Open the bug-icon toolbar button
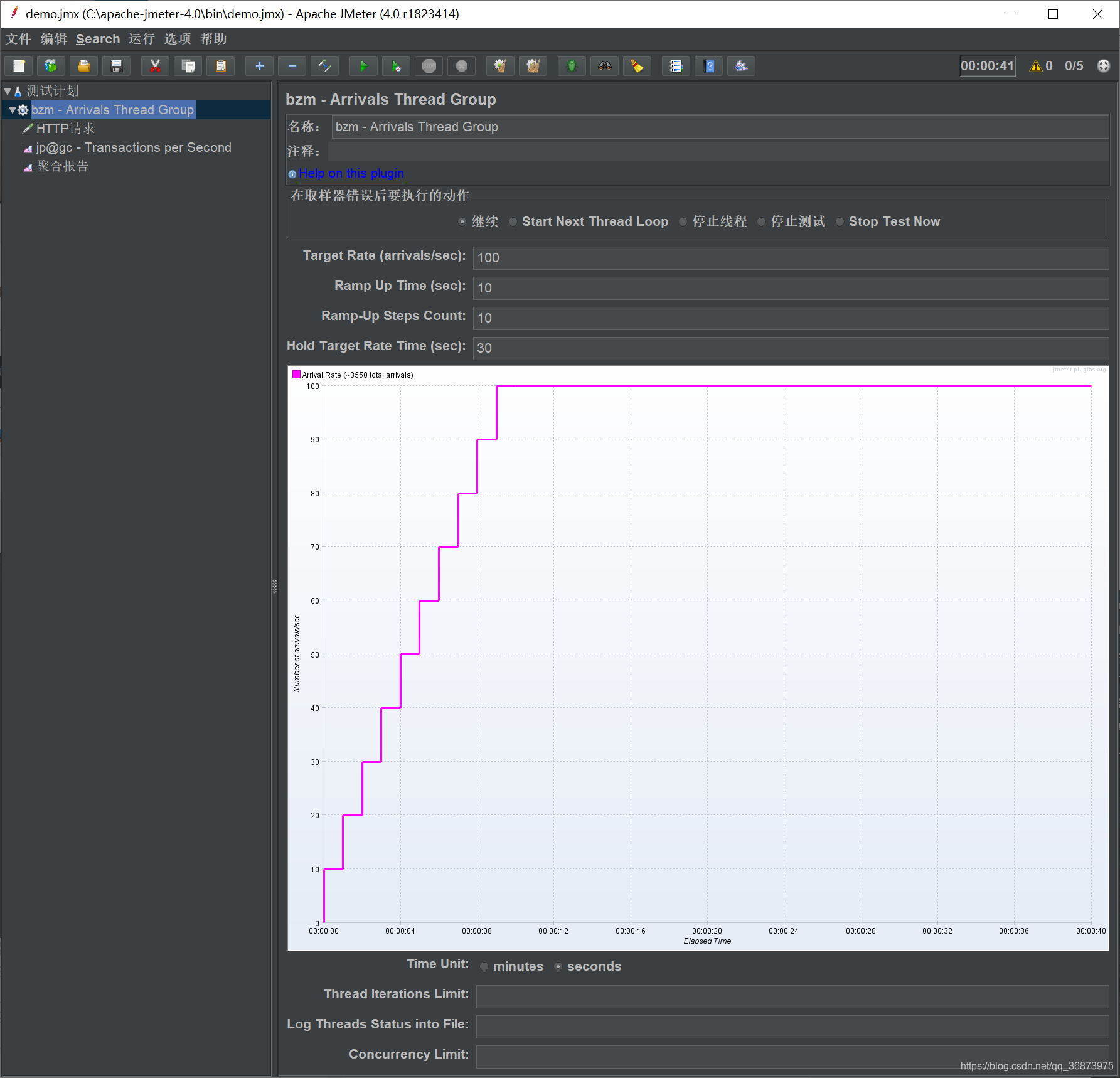1120x1078 pixels. 572,66
